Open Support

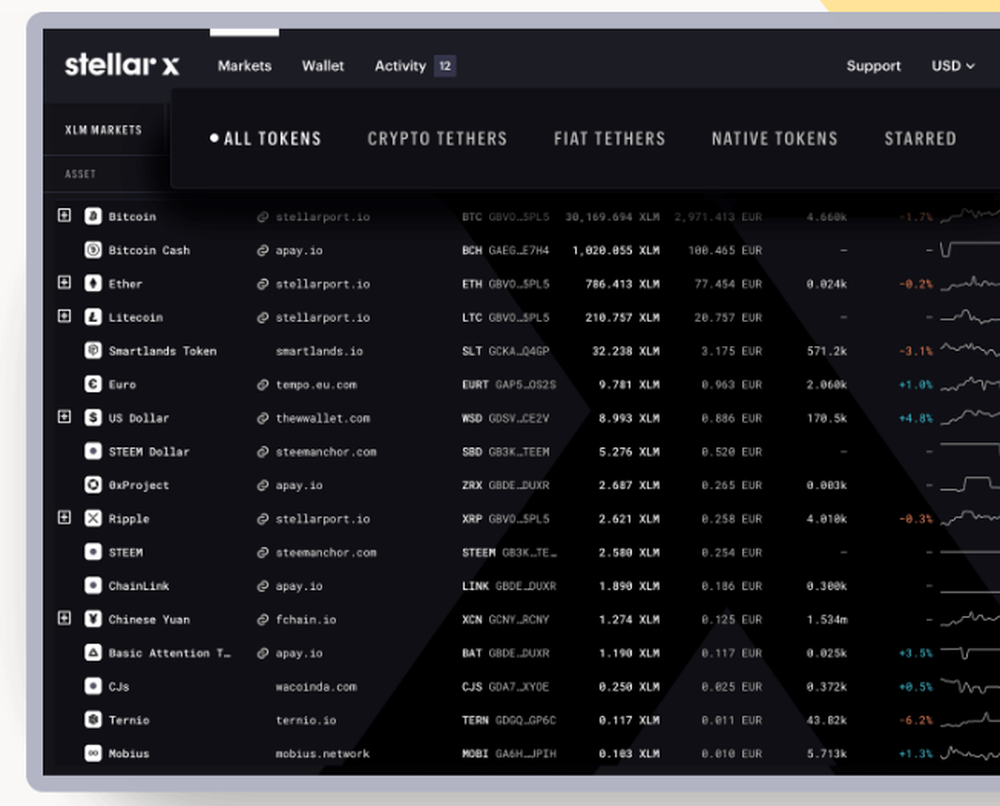pos(873,65)
